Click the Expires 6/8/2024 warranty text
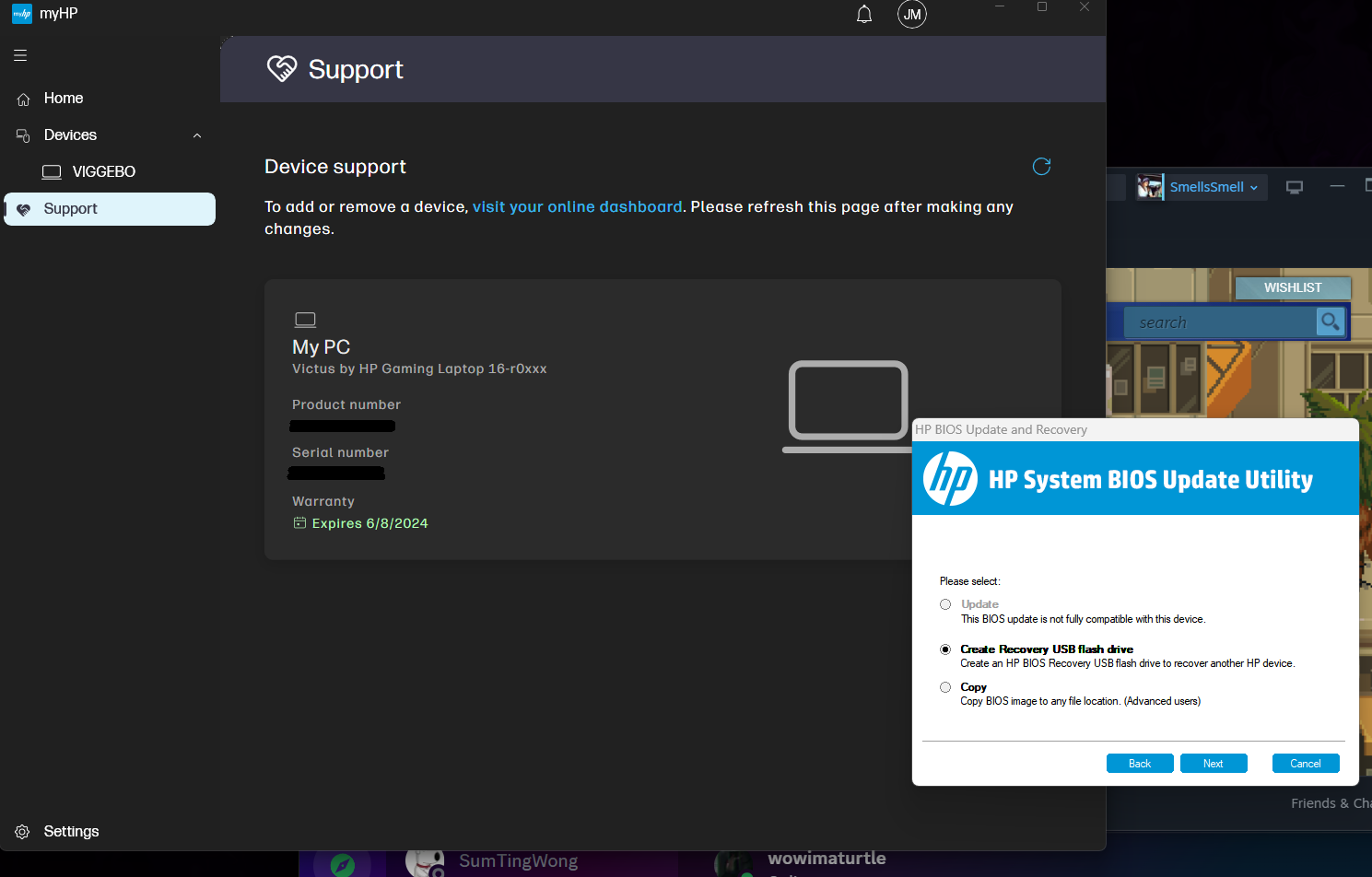Image resolution: width=1372 pixels, height=877 pixels. pyautogui.click(x=370, y=523)
